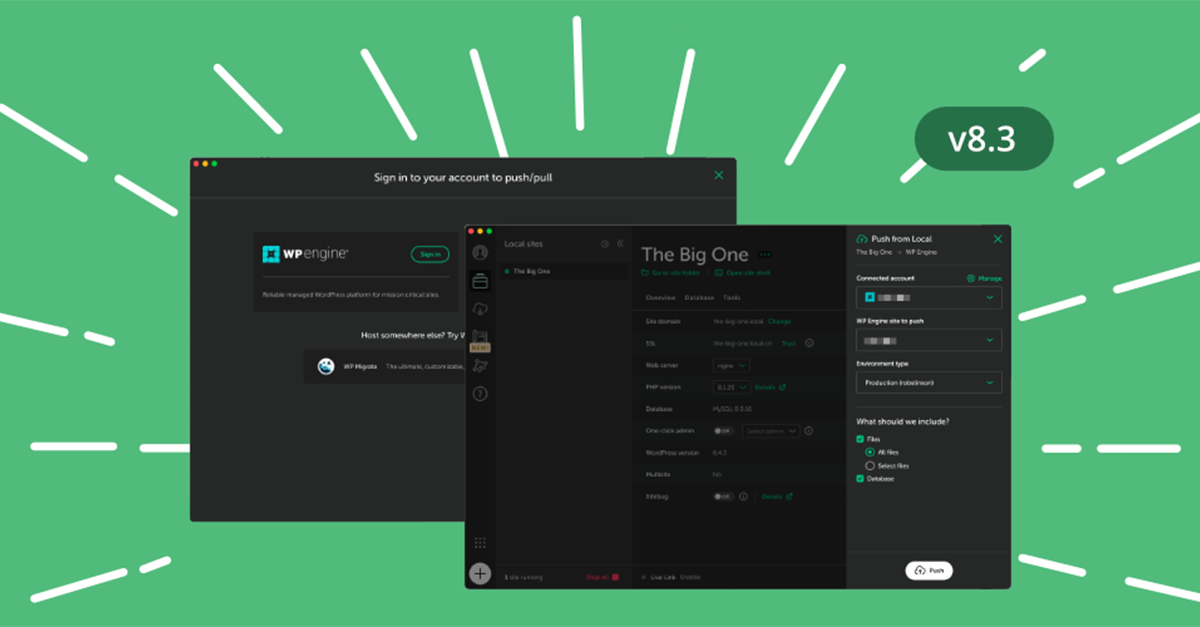Screen dimensions: 1200x627
Task: Select the Local sites briefcase icon
Action: (x=480, y=281)
